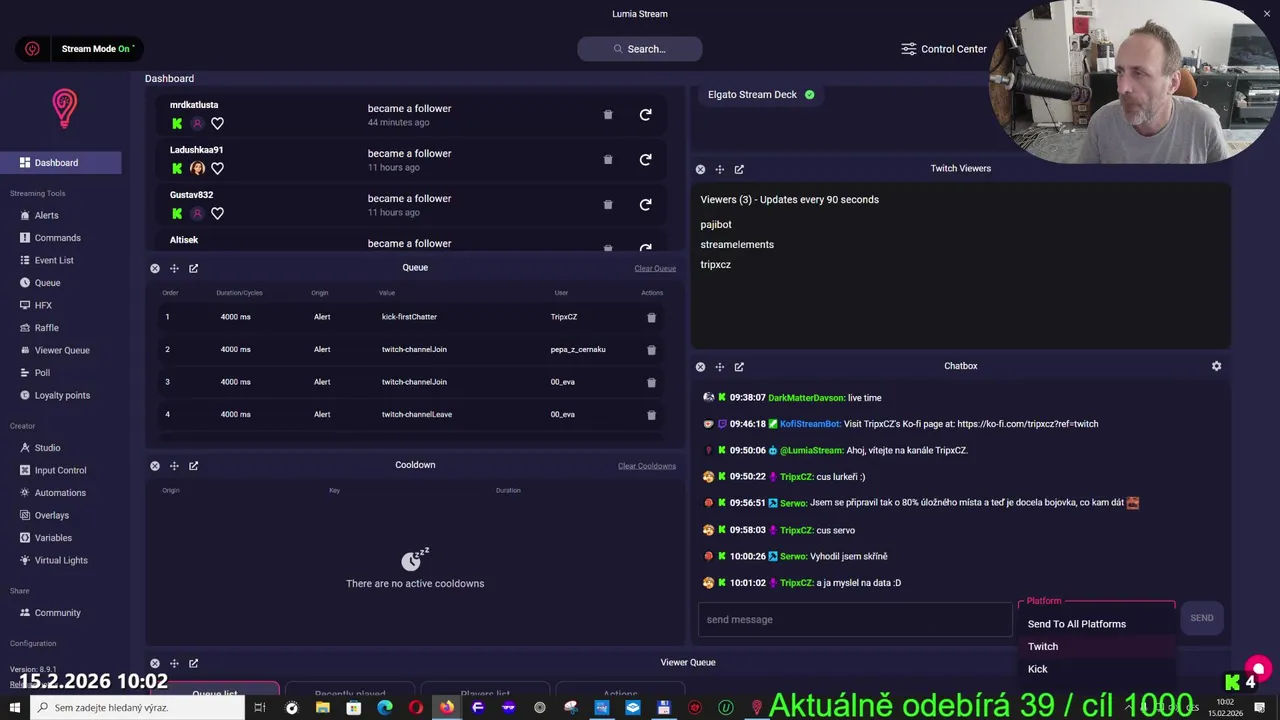Close the Queue widget

click(x=155, y=268)
